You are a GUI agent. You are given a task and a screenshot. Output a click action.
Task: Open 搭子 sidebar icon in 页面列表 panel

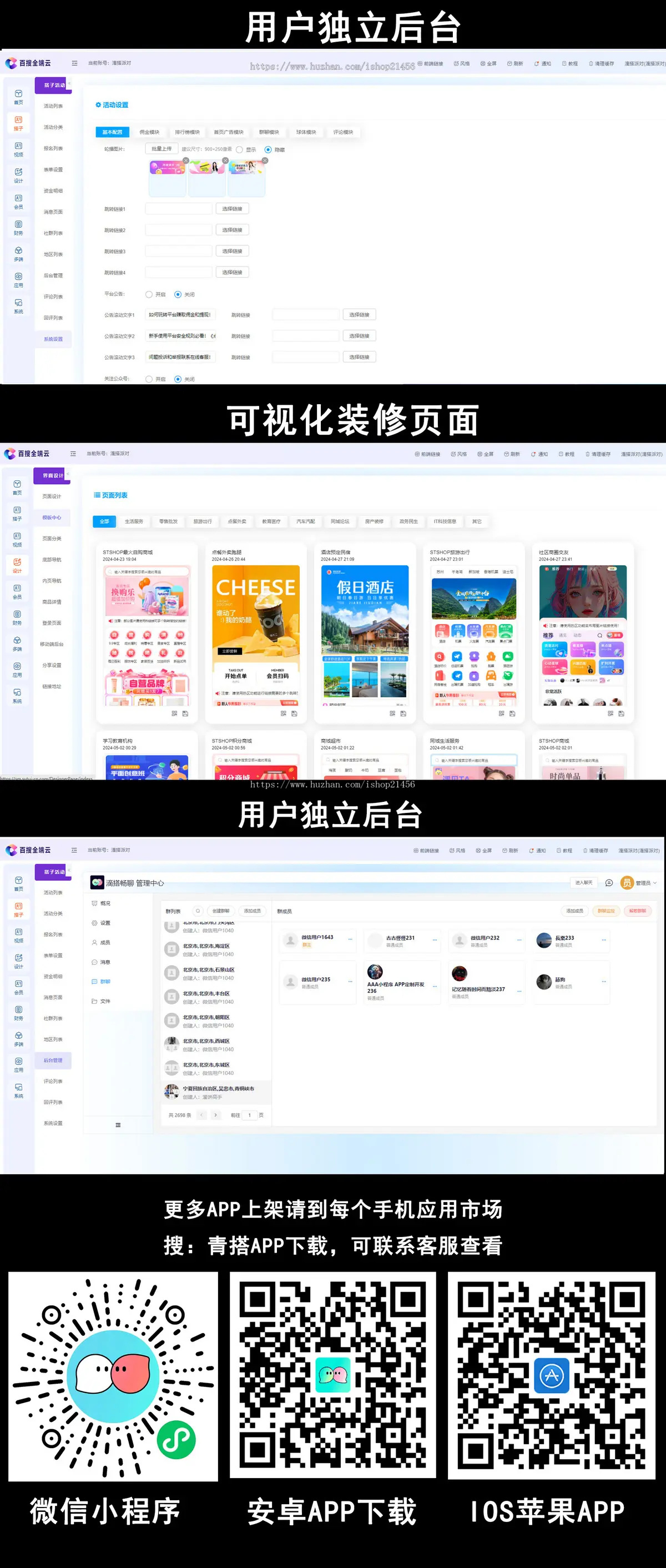17,514
